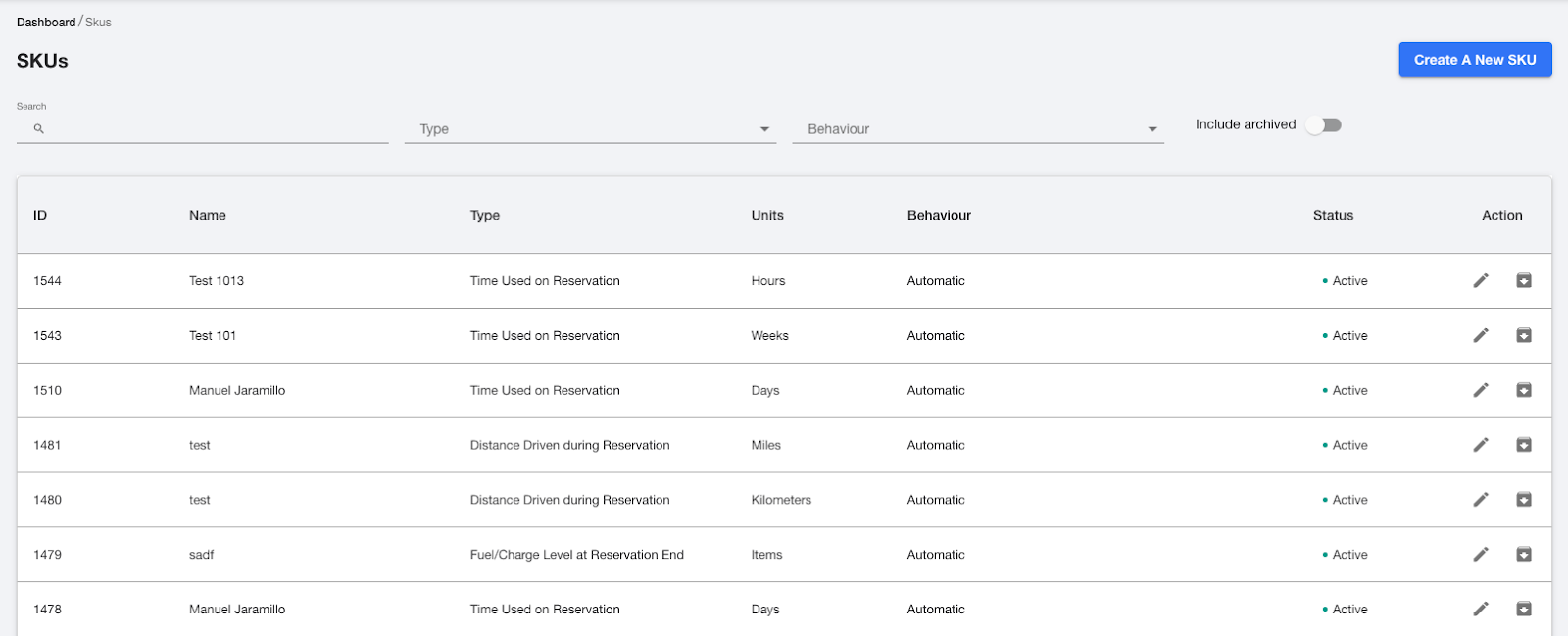
Task: Click the Hours units cell
Action: coord(768,280)
